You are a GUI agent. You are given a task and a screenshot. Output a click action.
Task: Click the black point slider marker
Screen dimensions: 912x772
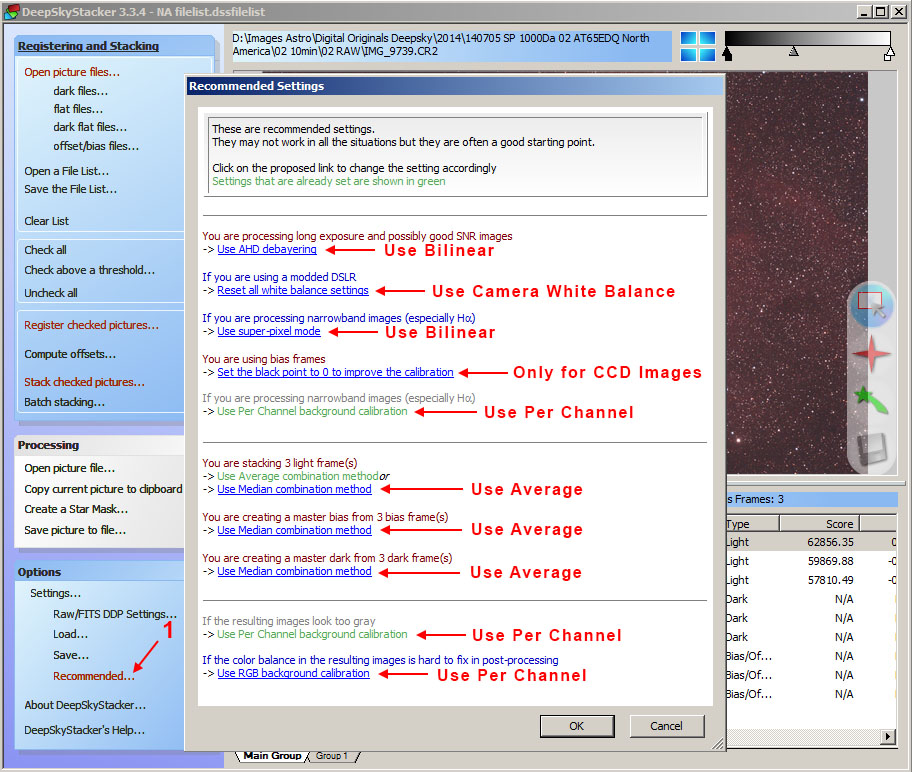pyautogui.click(x=727, y=54)
